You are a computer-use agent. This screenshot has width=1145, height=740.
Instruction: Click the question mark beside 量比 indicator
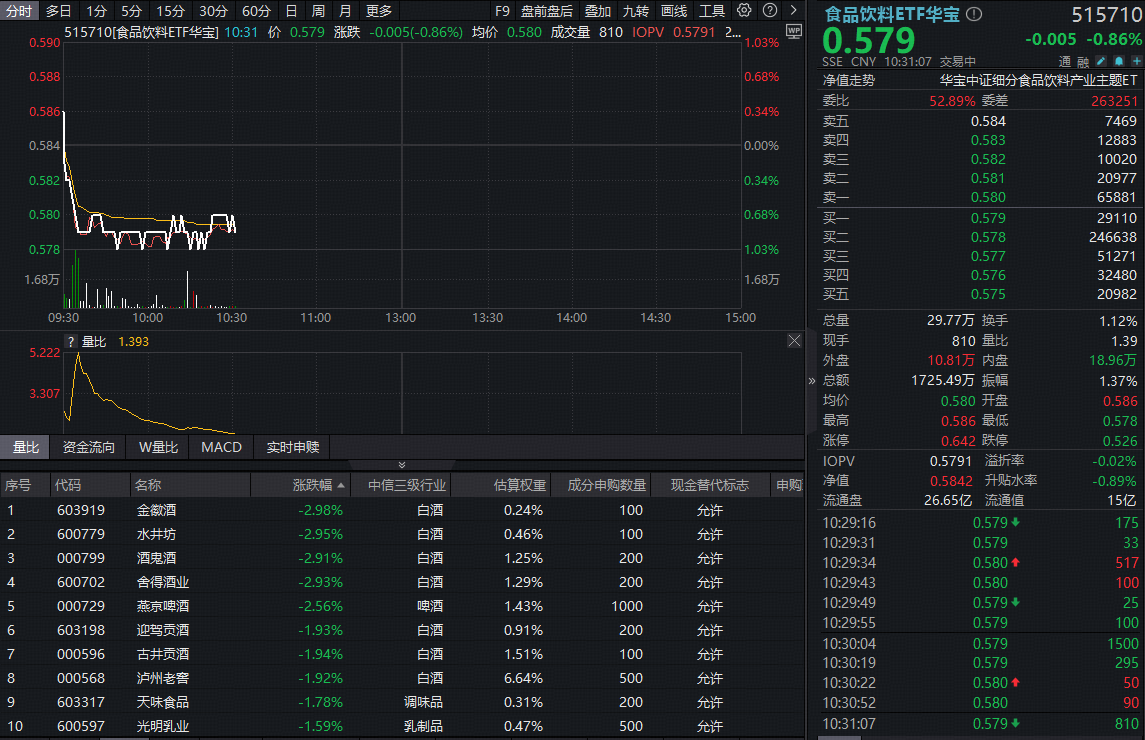tap(71, 341)
